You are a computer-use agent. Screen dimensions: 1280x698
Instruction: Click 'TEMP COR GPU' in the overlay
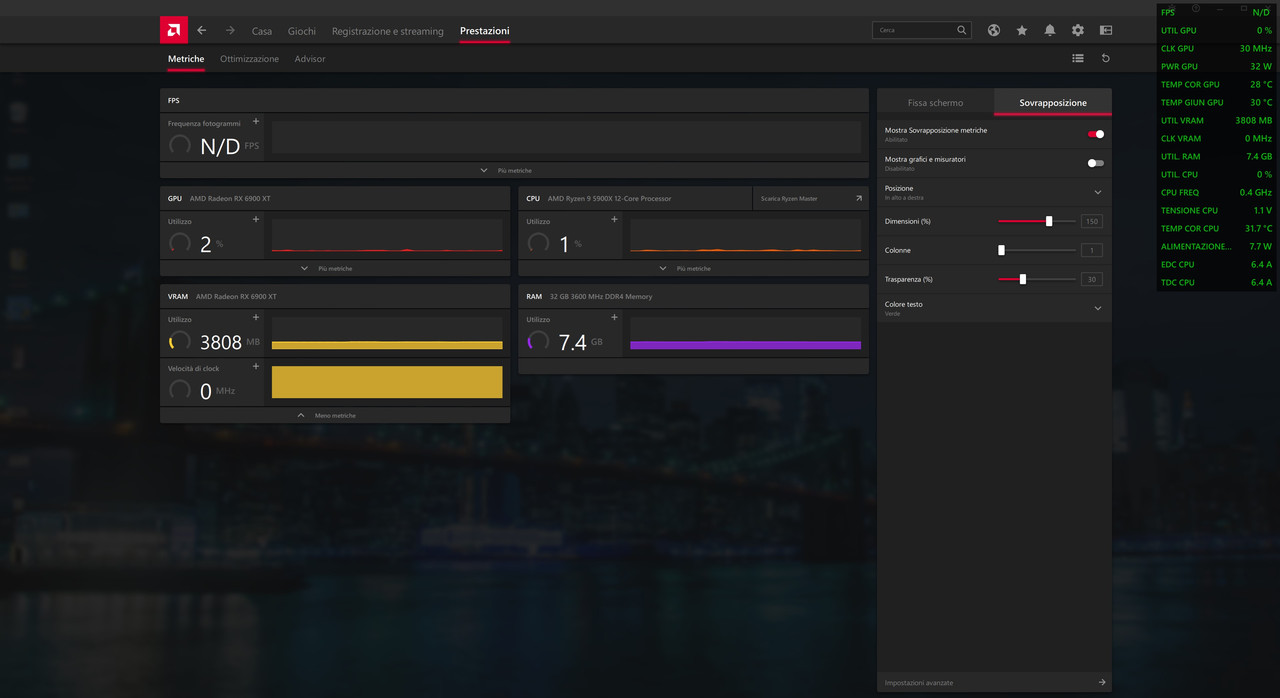[1190, 84]
